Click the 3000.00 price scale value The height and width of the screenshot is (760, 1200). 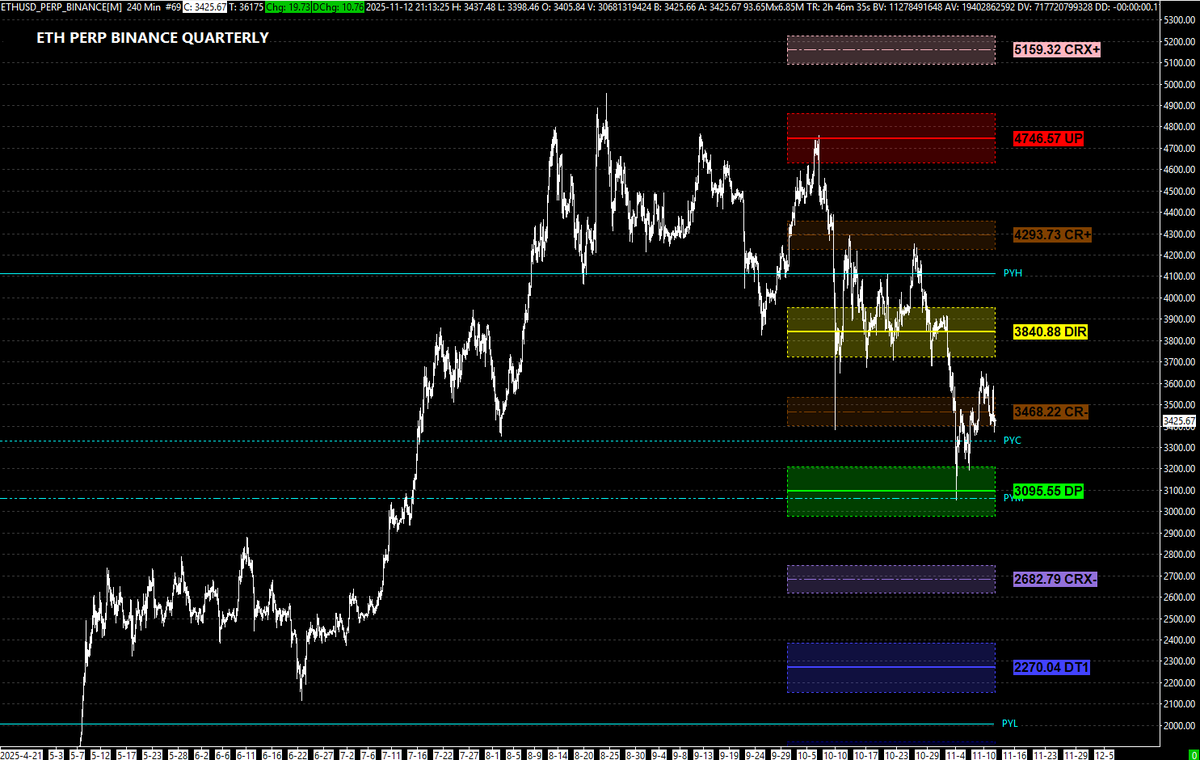[x=1179, y=512]
